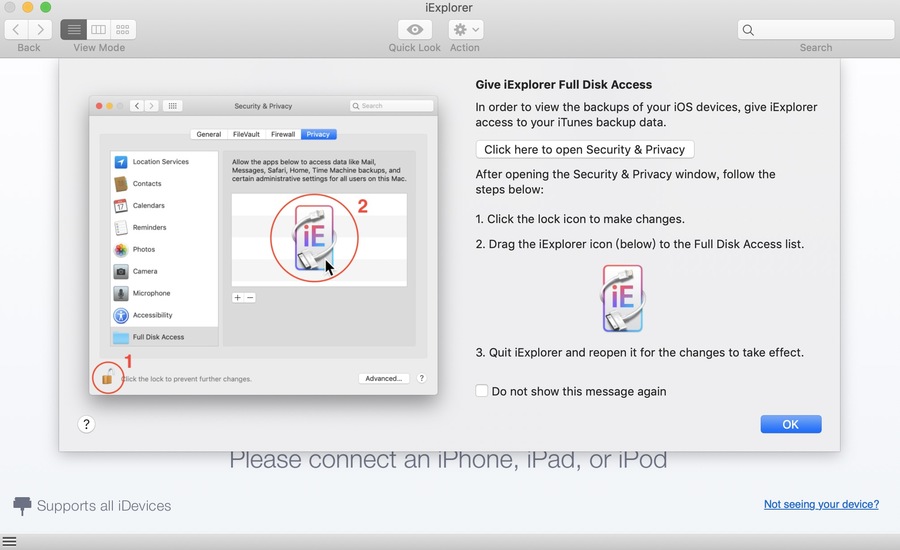Enable Do not show this message again

(x=482, y=391)
